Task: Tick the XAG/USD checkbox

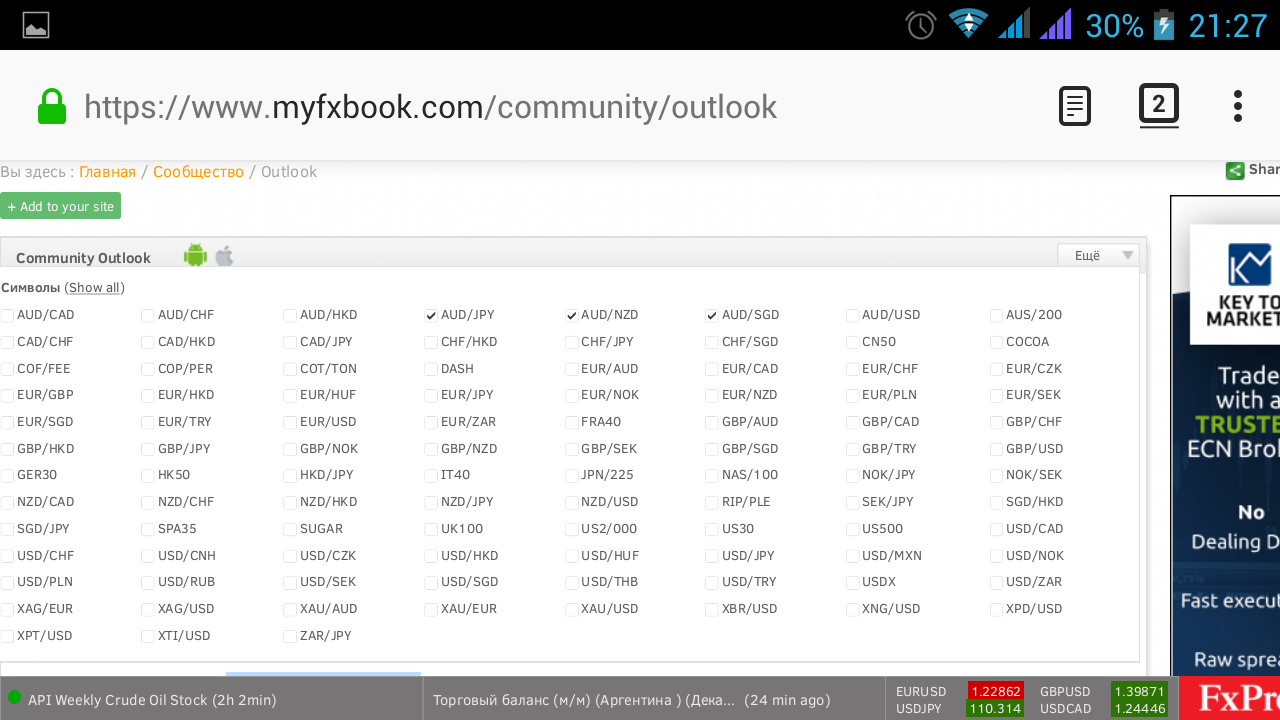Action: pos(148,610)
